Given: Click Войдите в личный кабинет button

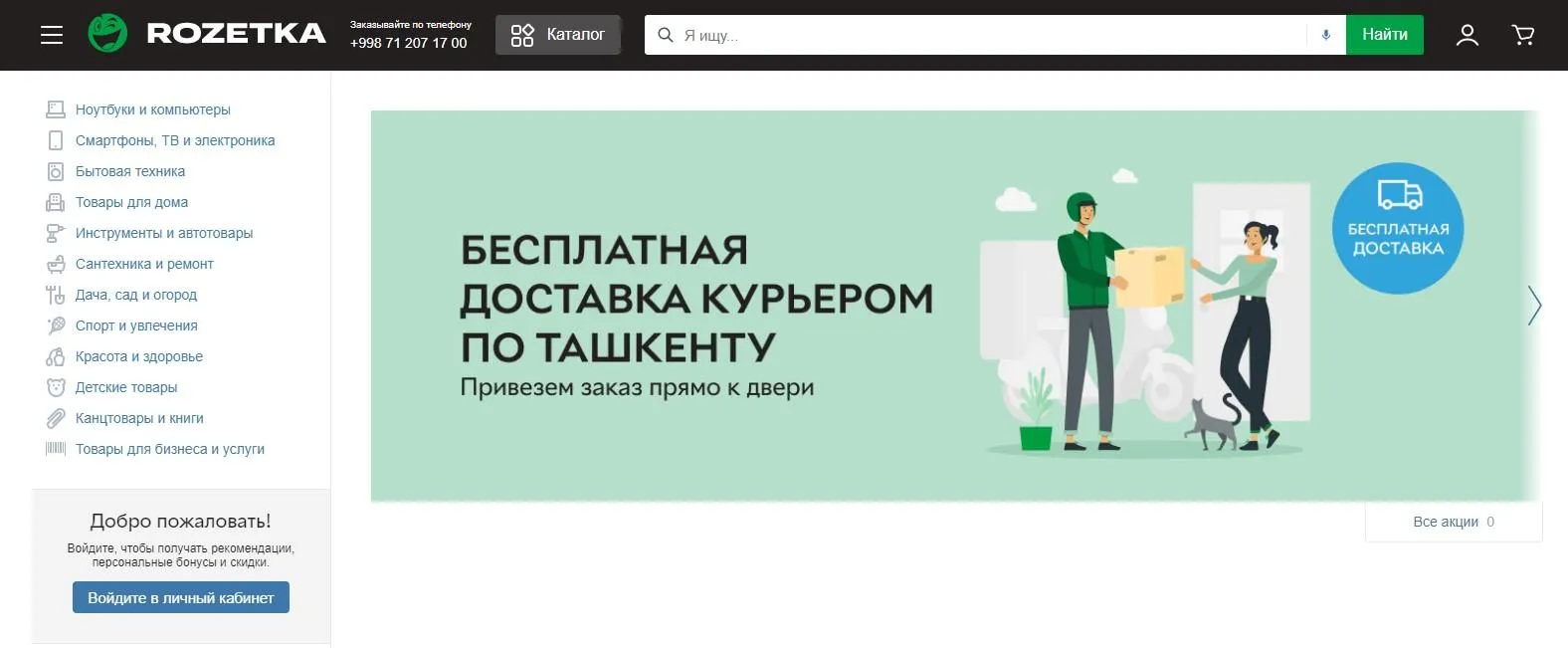Looking at the screenshot, I should click(181, 597).
